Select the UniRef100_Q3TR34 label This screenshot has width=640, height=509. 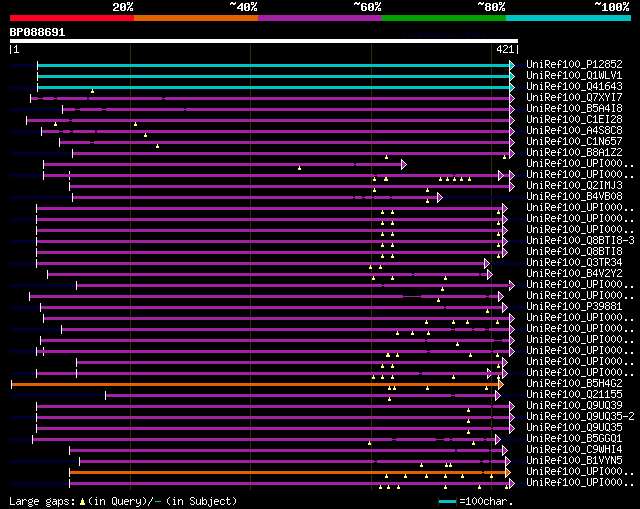coord(574,263)
